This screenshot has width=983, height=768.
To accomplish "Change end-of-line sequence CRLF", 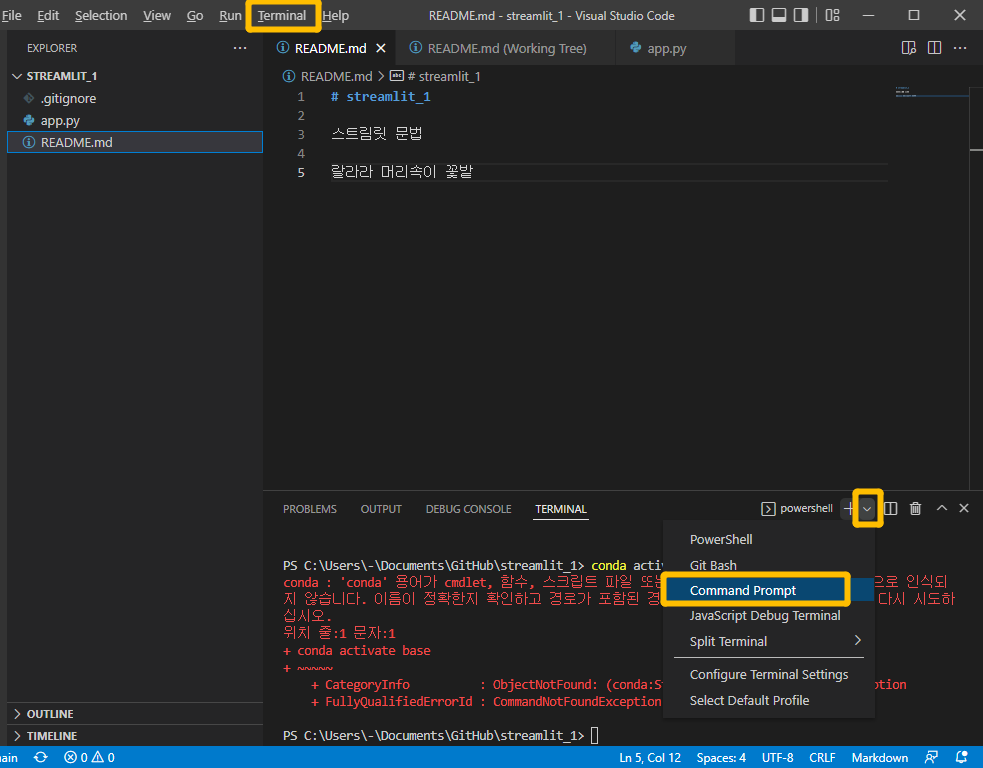I will tap(822, 757).
